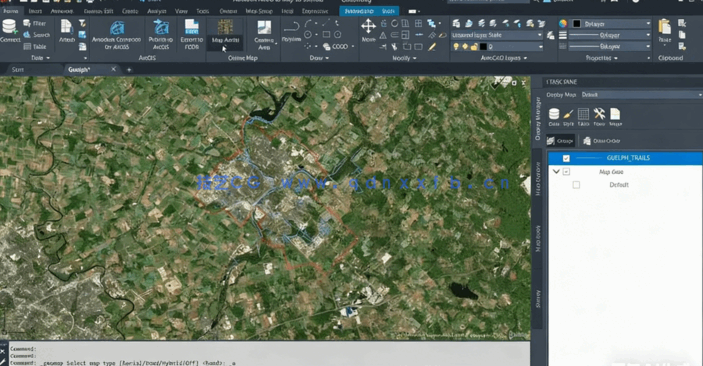The image size is (703, 366).
Task: Toggle the layer lock icon
Action: [x=474, y=46]
